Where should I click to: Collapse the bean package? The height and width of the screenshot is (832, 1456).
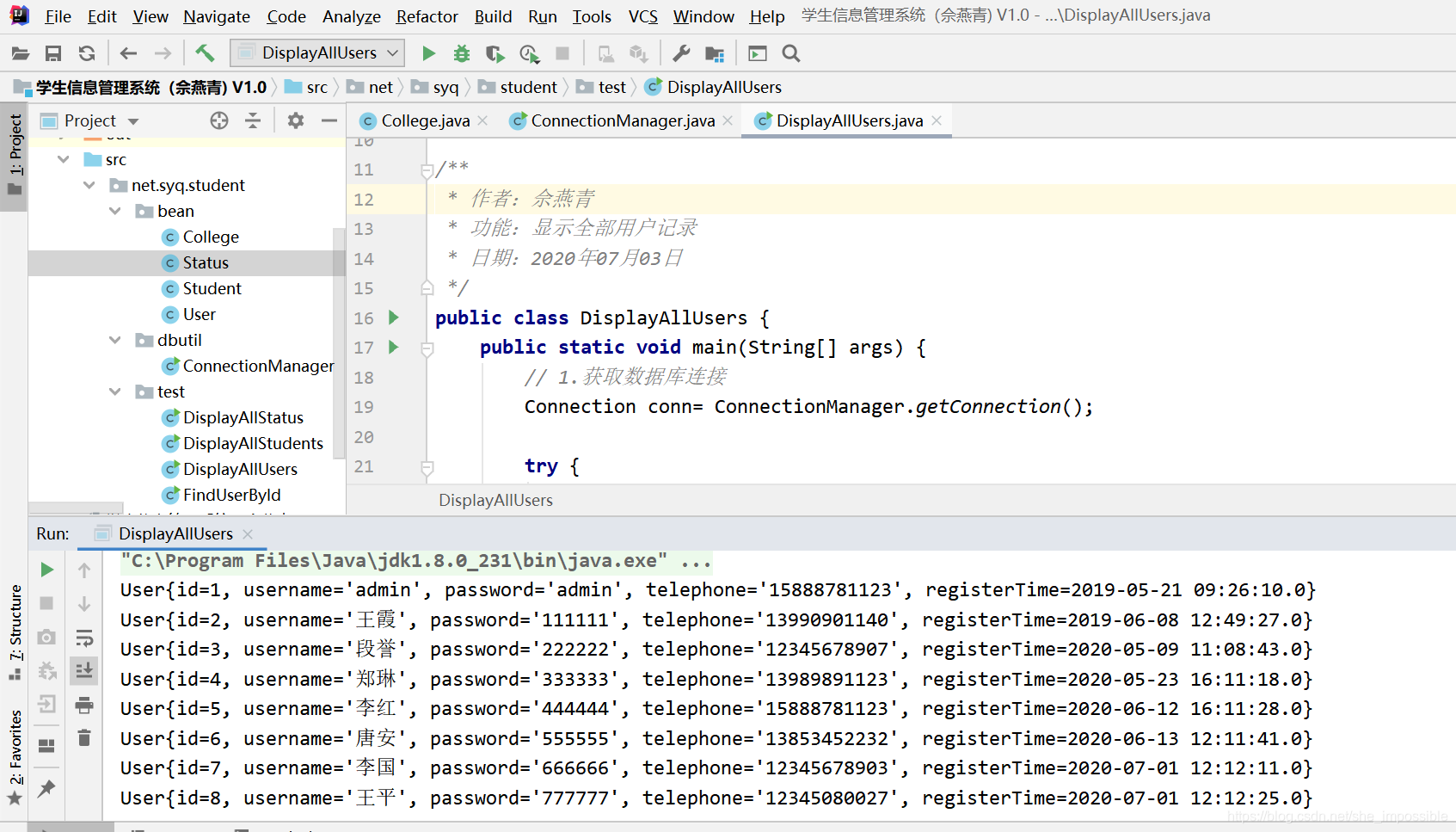[x=115, y=211]
